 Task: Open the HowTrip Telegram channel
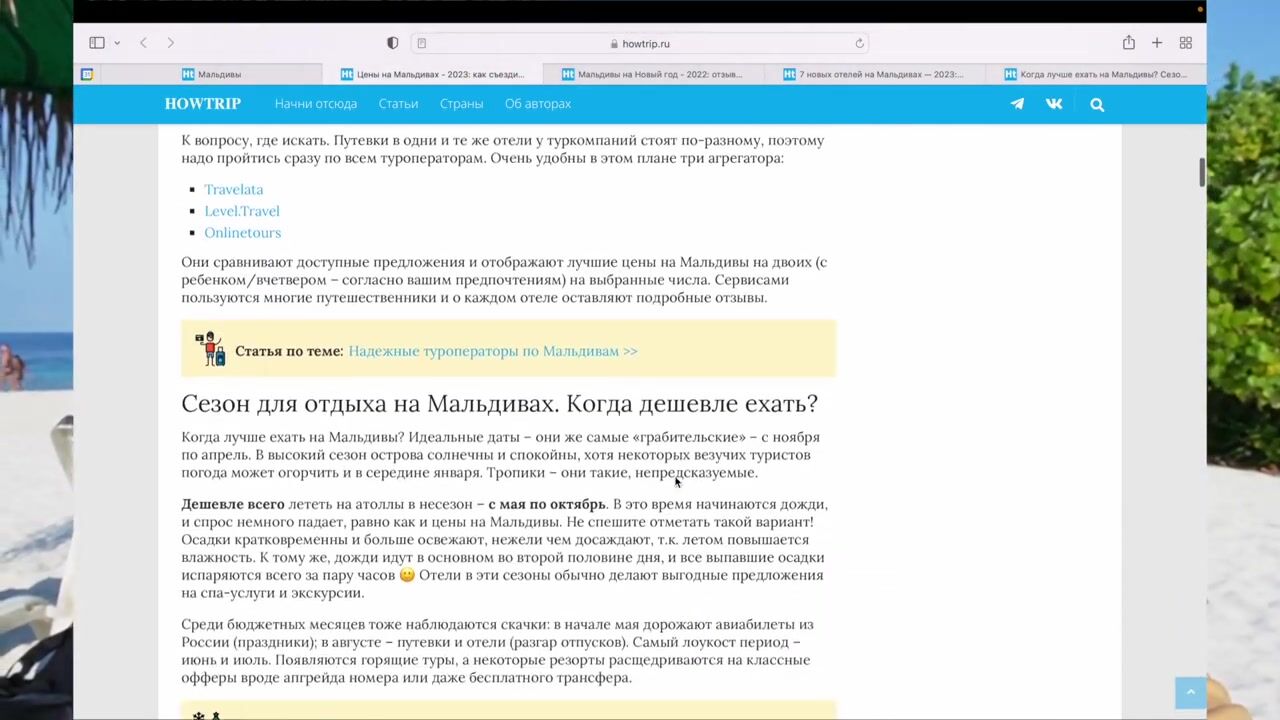point(1017,104)
